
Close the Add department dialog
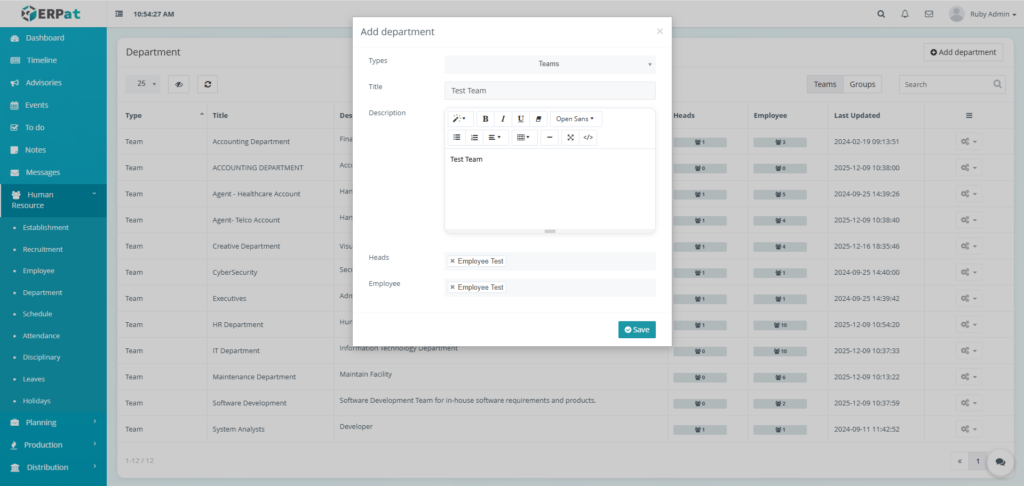point(660,31)
